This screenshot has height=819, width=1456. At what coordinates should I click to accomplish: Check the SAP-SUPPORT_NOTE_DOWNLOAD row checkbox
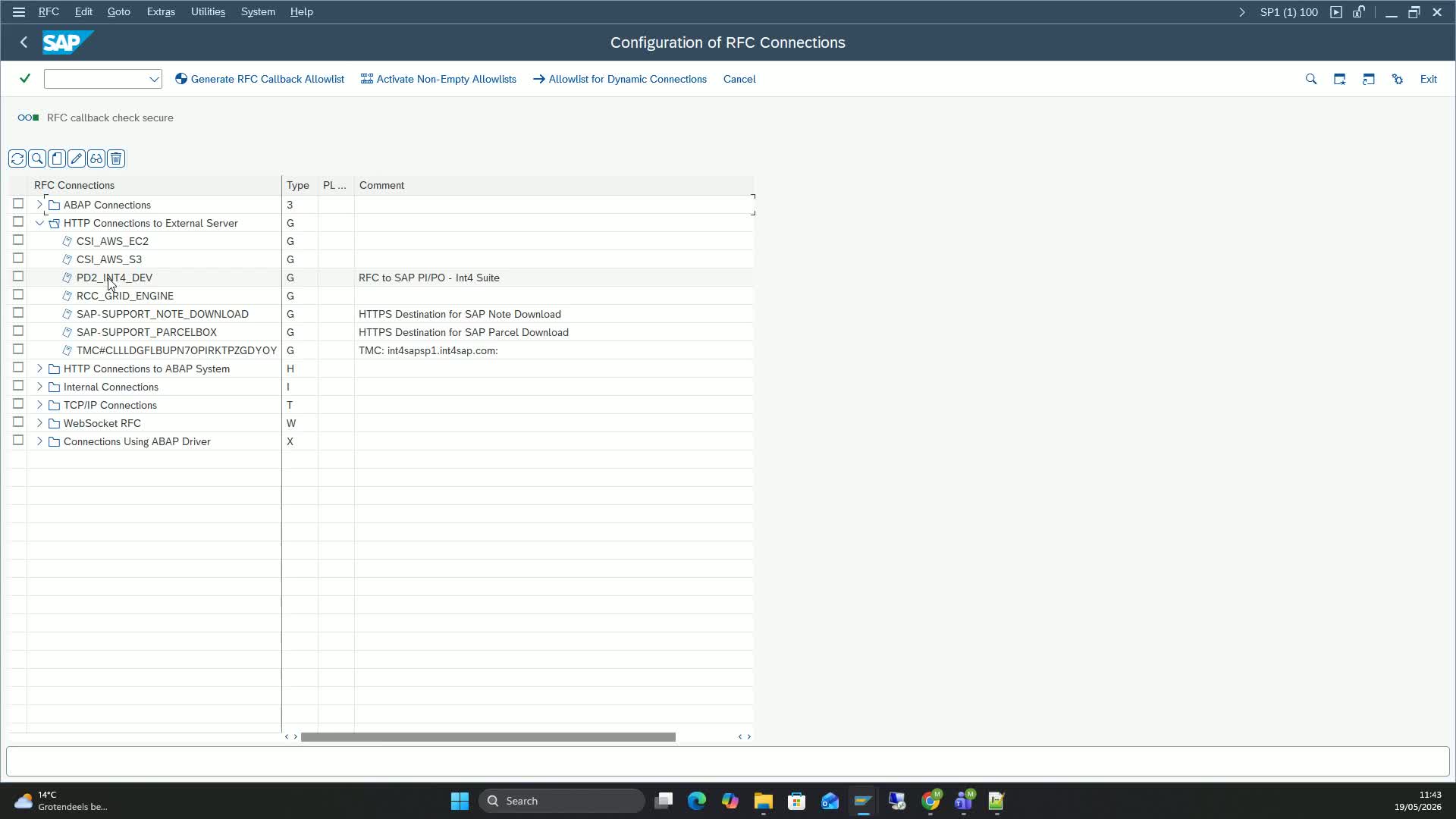(18, 313)
